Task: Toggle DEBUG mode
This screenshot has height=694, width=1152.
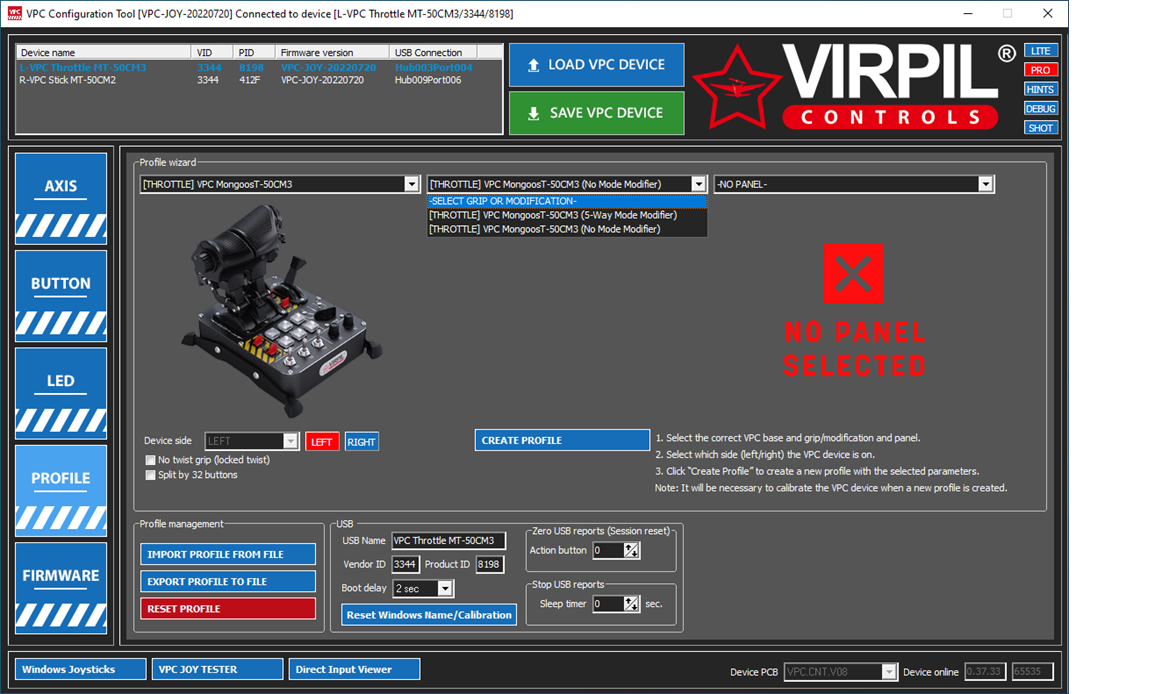Action: pyautogui.click(x=1040, y=108)
